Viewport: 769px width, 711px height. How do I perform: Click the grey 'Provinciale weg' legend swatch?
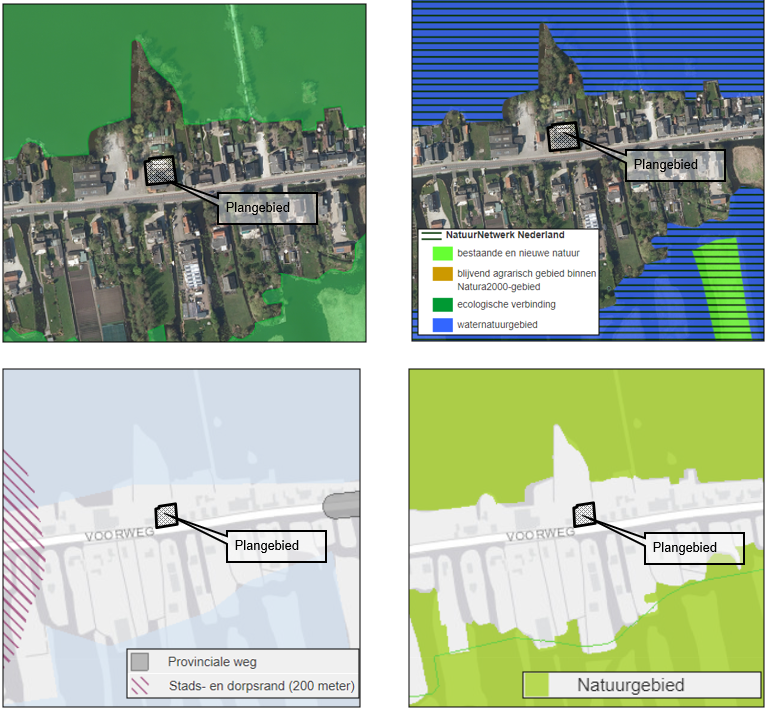click(x=140, y=662)
